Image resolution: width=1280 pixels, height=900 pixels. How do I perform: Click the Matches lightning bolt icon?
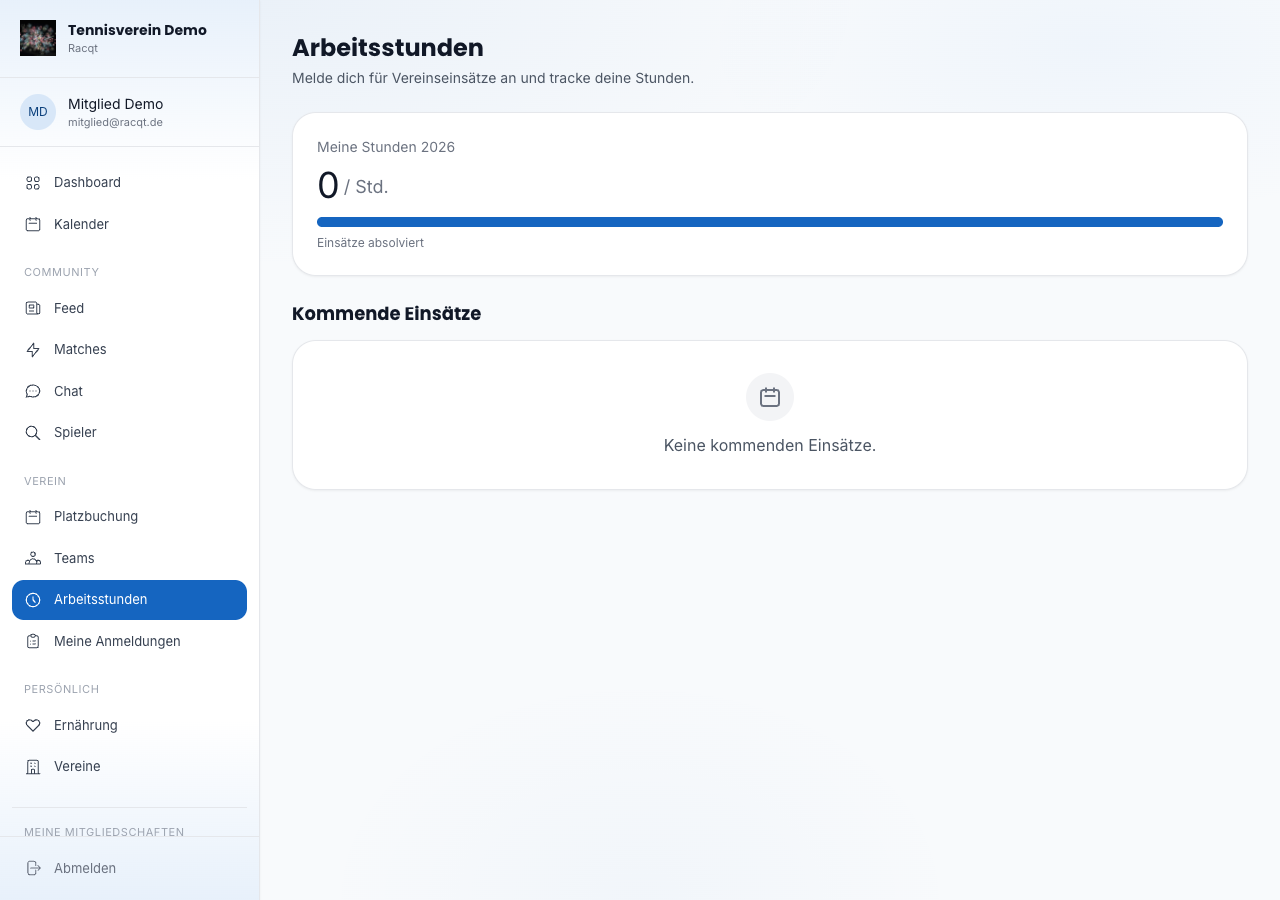[33, 350]
